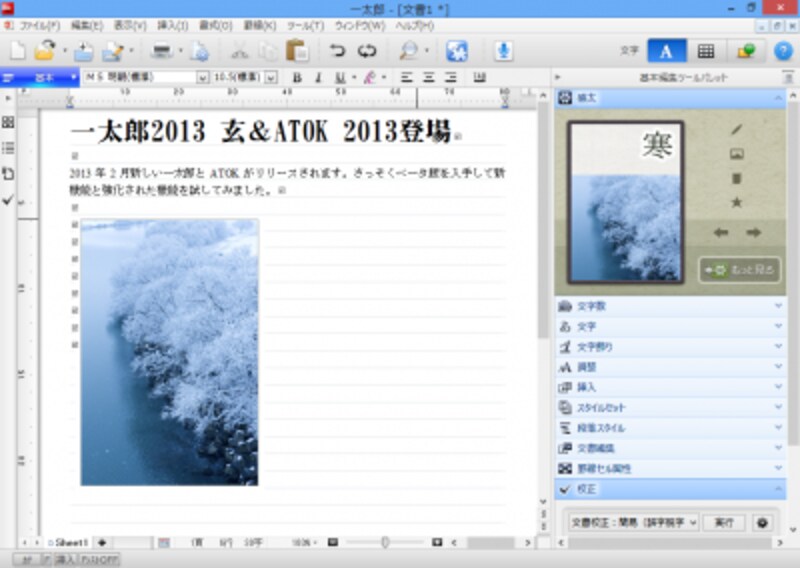
Task: Toggle the 文字 A mode button
Action: pyautogui.click(x=666, y=51)
